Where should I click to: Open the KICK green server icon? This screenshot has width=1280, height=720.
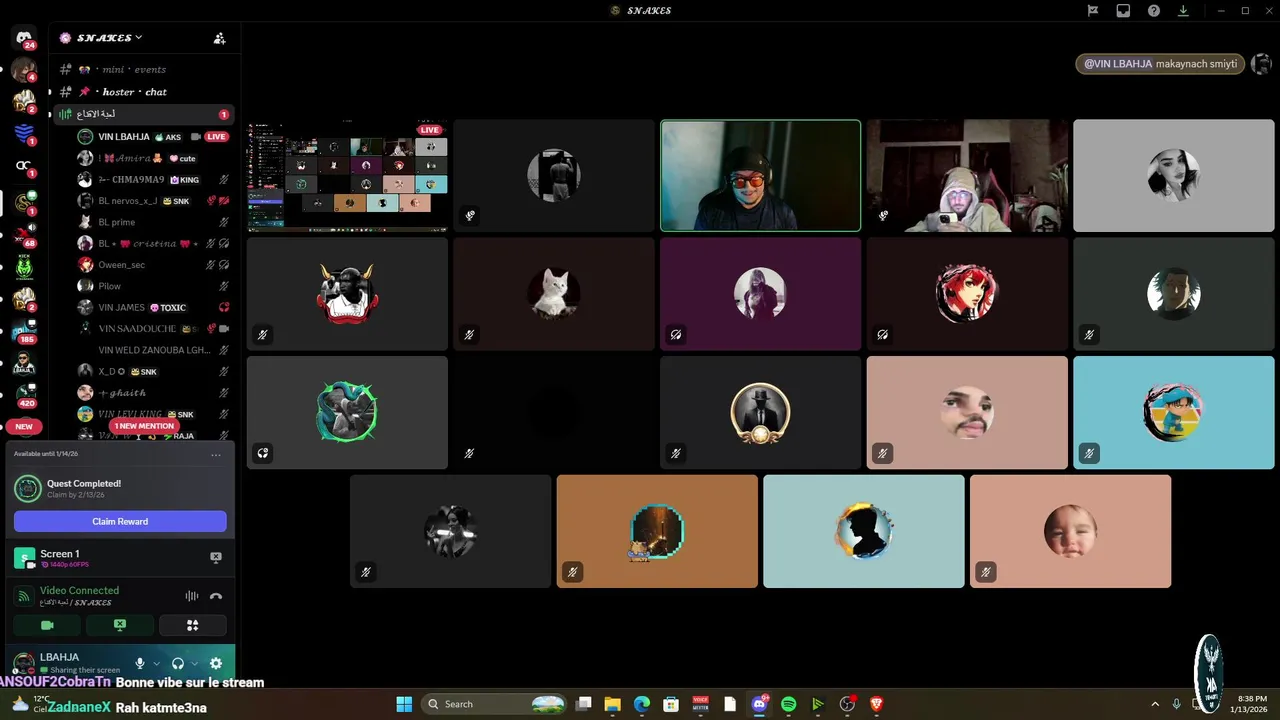click(x=24, y=266)
